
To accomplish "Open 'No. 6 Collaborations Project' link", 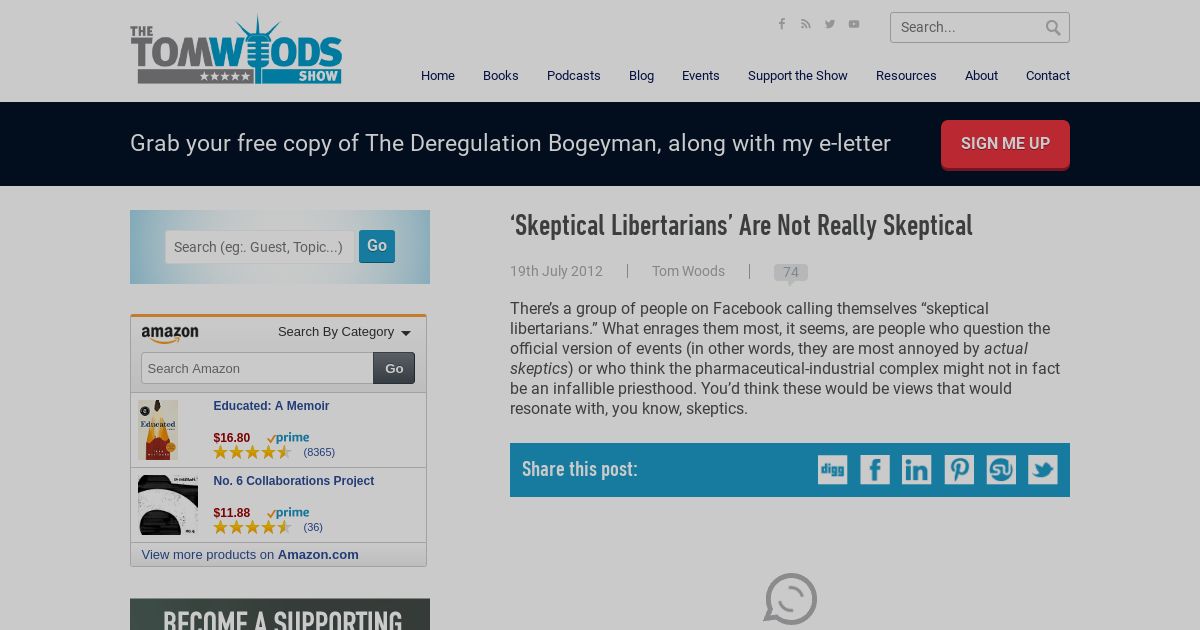I will tap(294, 481).
